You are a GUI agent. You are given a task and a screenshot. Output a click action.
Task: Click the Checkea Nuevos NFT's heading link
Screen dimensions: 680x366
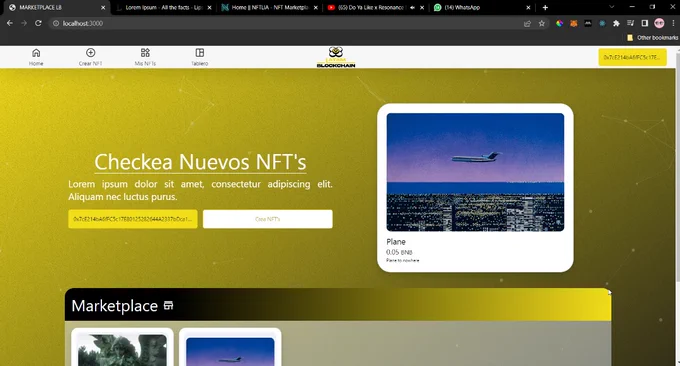pyautogui.click(x=200, y=162)
